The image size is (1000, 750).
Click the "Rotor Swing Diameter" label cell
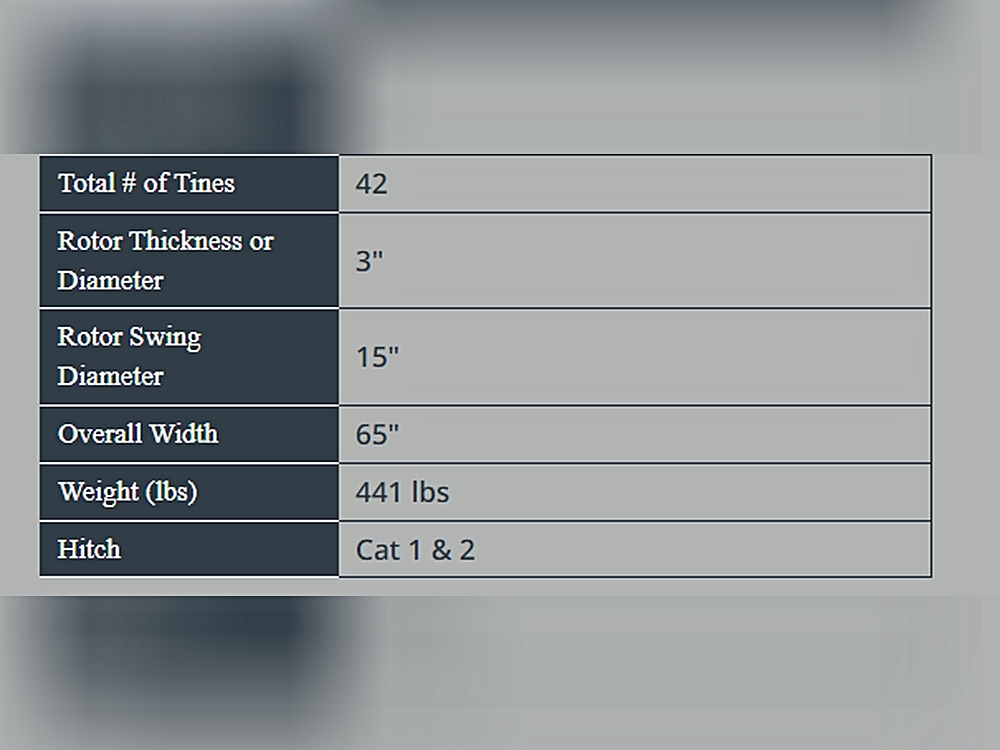coord(129,356)
